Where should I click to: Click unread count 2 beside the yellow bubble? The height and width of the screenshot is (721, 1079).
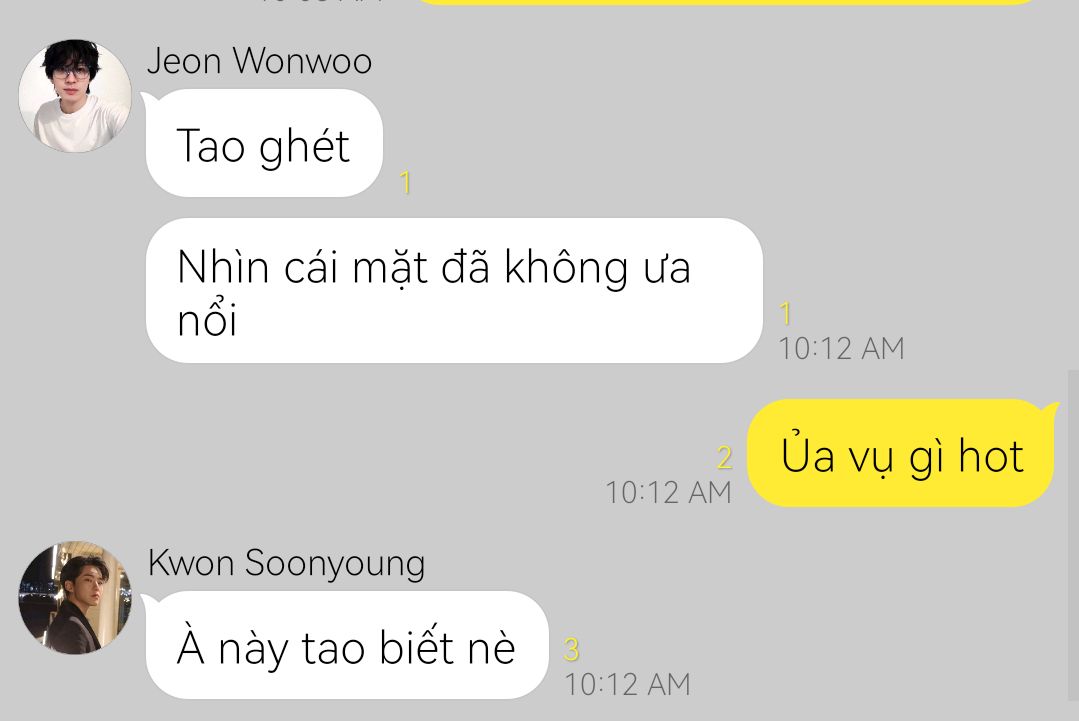724,458
